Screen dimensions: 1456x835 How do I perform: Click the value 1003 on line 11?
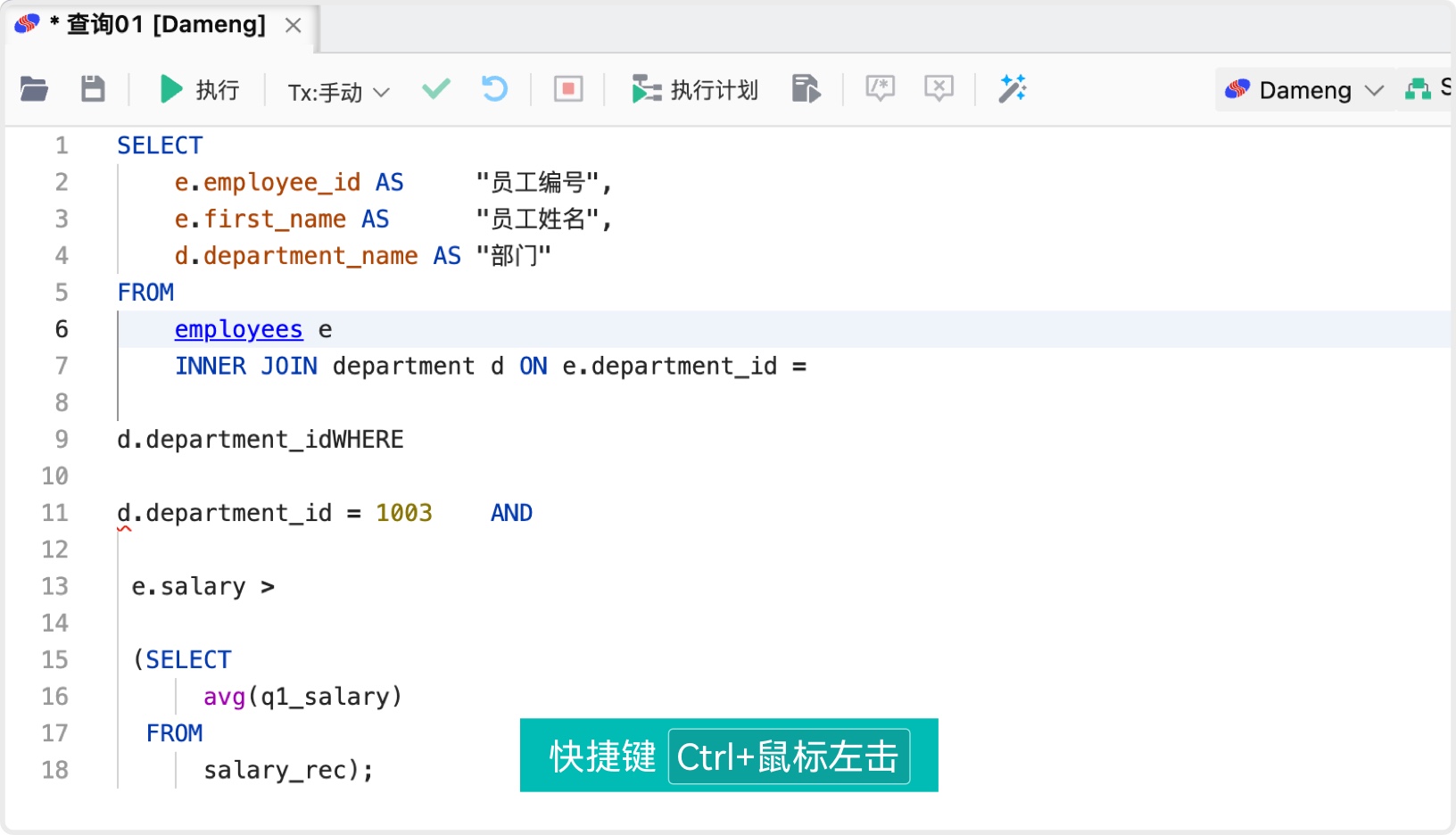coord(403,512)
